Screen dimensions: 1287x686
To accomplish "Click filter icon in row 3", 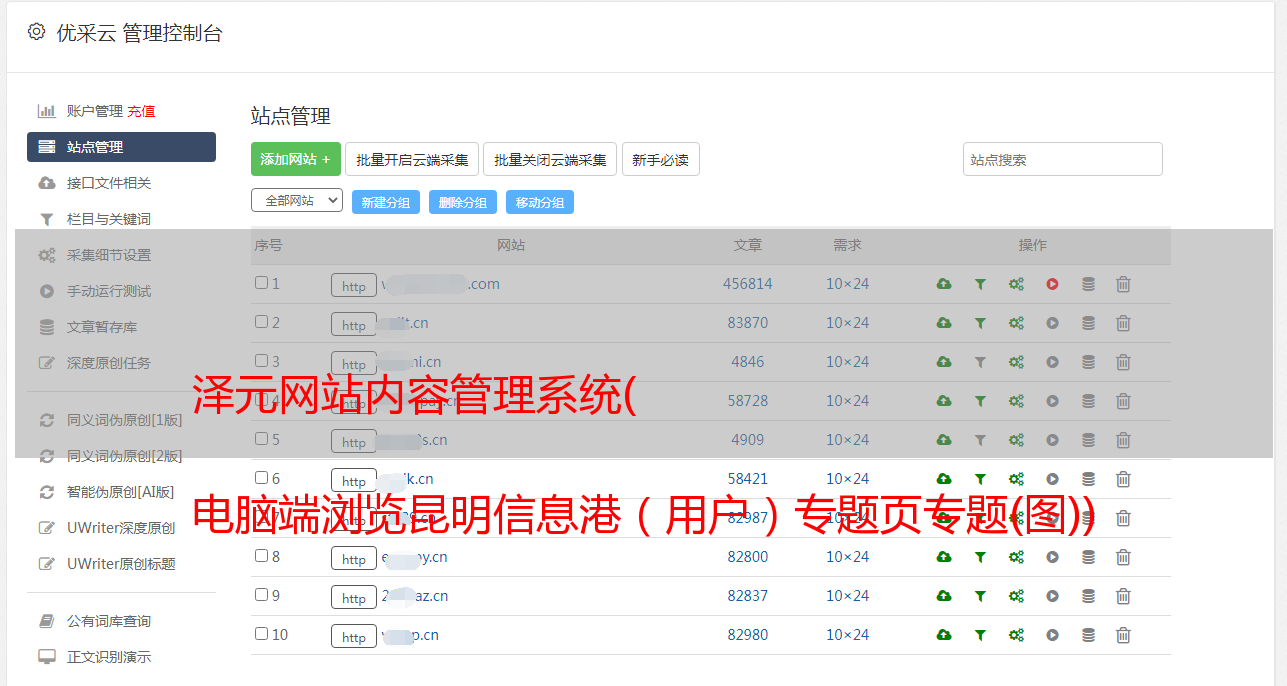I will tap(980, 362).
